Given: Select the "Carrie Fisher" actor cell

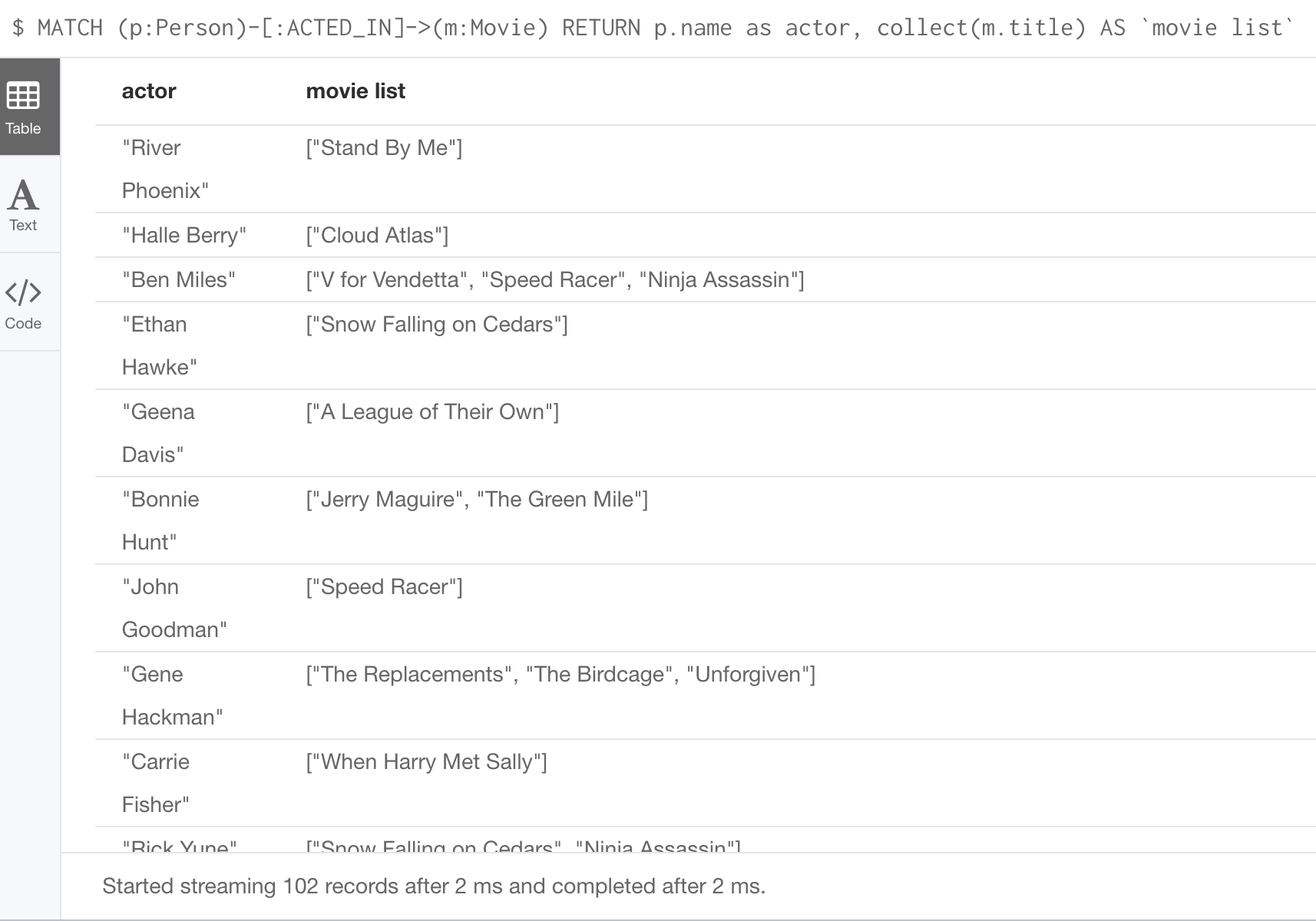Looking at the screenshot, I should click(156, 783).
